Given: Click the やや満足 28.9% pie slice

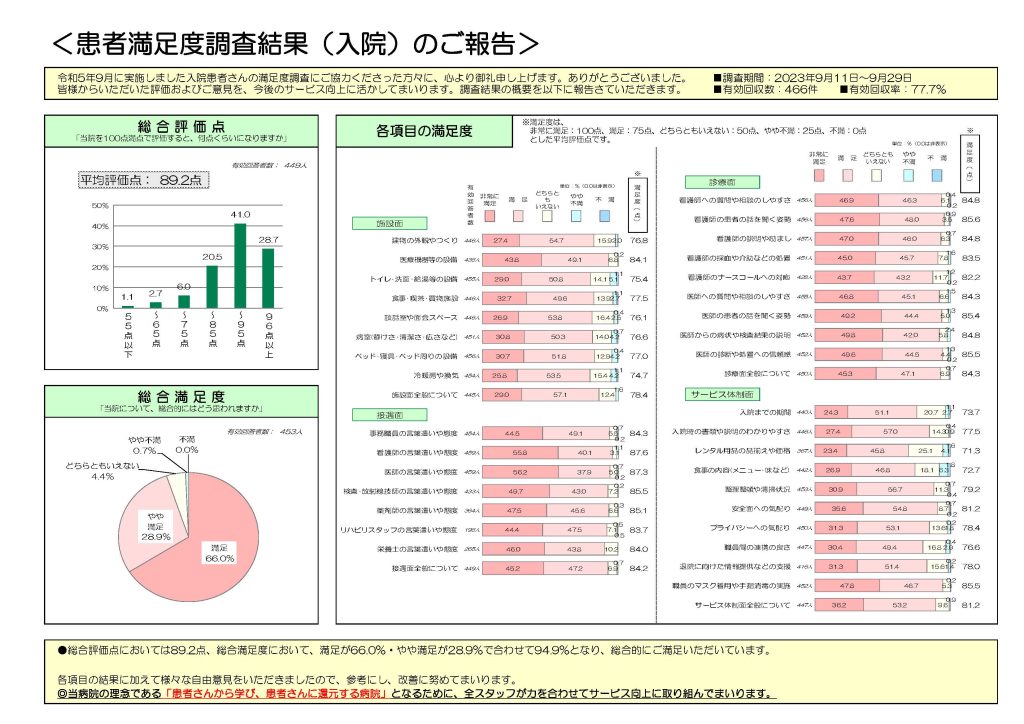Looking at the screenshot, I should click(x=155, y=526).
